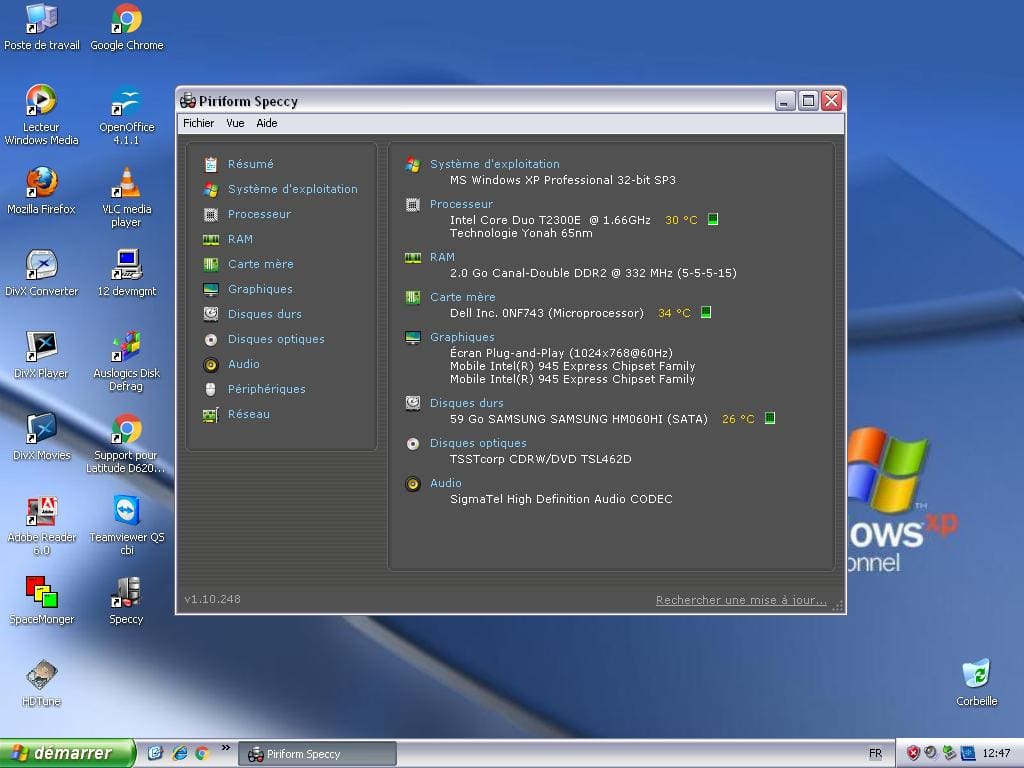Select the SpaceMonger desktop icon

(x=41, y=601)
